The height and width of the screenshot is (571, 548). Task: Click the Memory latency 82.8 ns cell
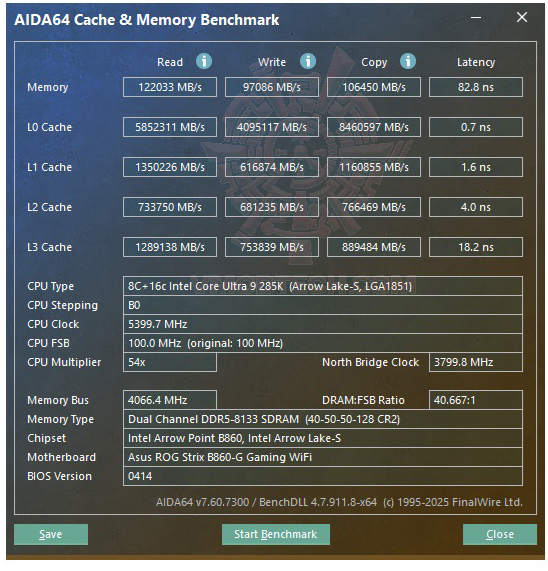[476, 87]
